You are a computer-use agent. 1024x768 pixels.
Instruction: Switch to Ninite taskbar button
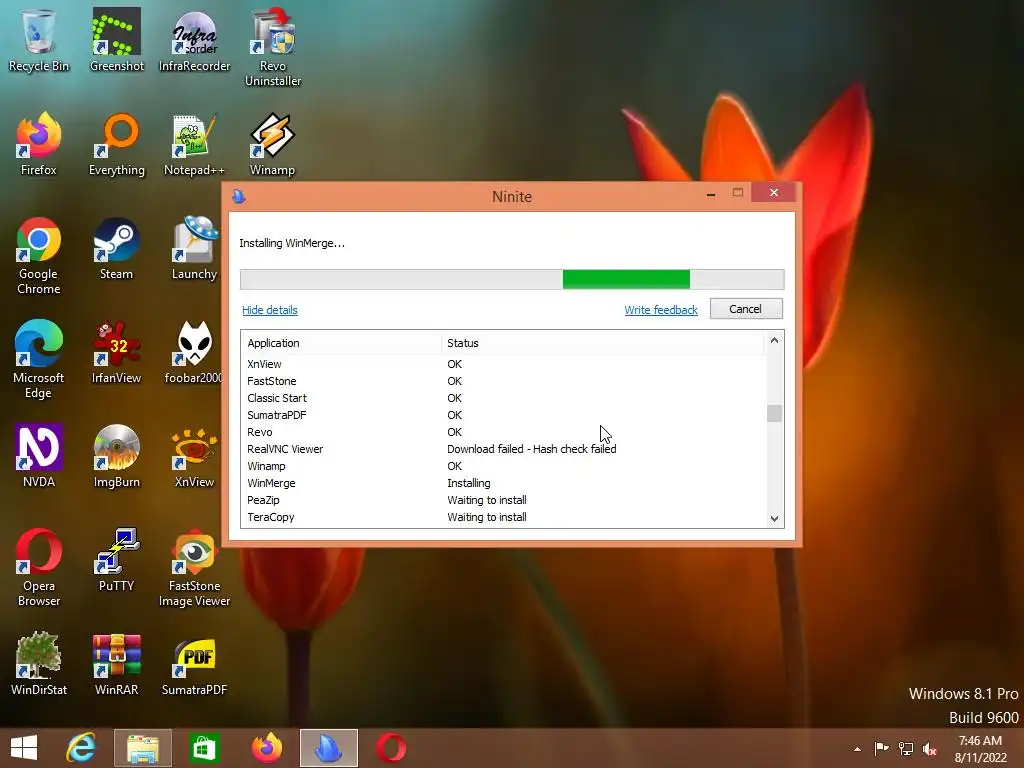click(328, 748)
